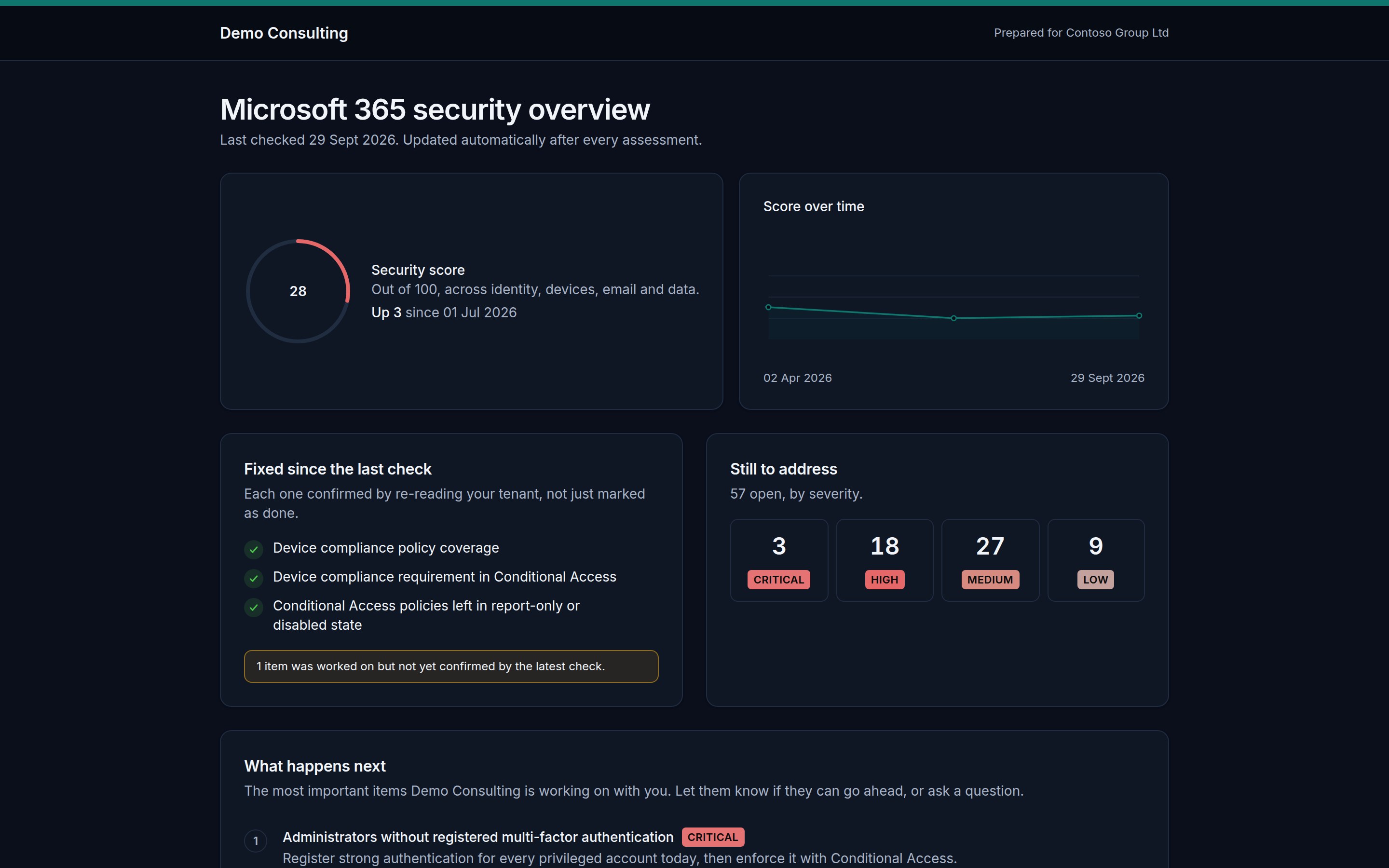This screenshot has height=868, width=1389.
Task: Click the 'Security score' label
Action: pos(418,270)
